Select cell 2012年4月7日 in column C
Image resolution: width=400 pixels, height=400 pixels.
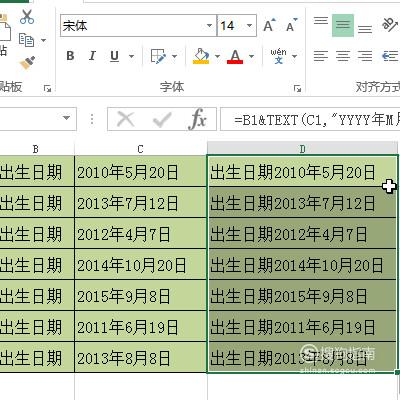140,233
